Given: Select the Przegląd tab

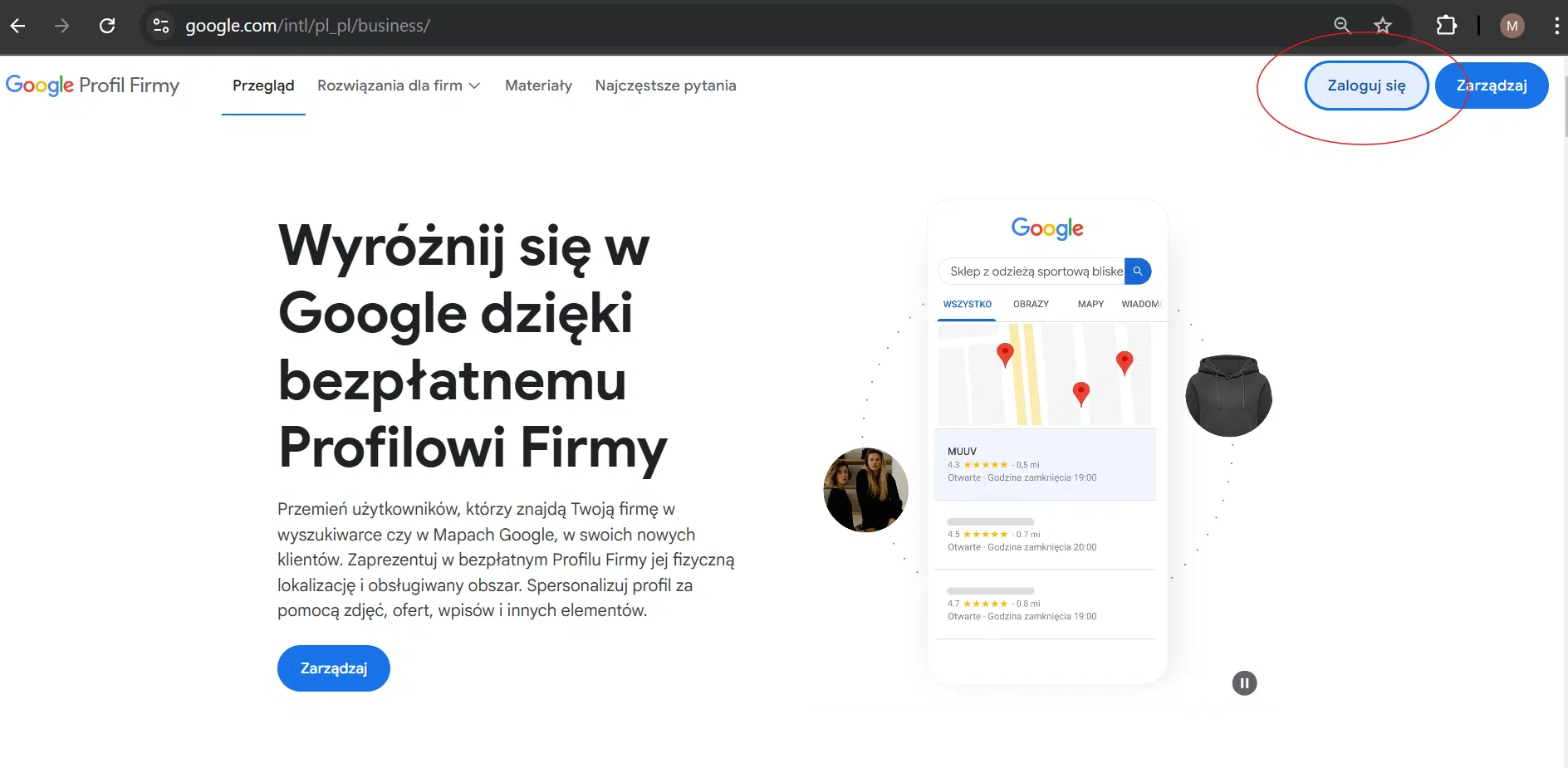Looking at the screenshot, I should point(263,86).
